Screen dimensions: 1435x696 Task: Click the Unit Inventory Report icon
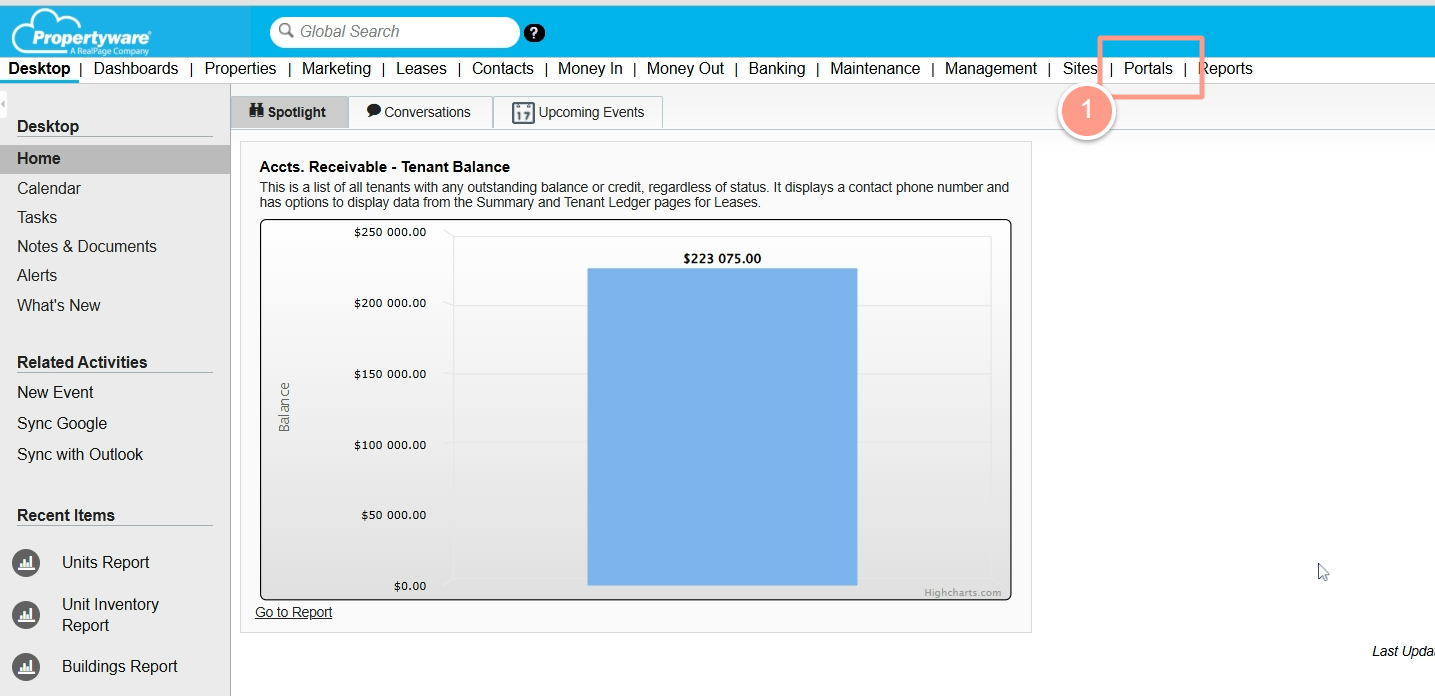tap(26, 615)
